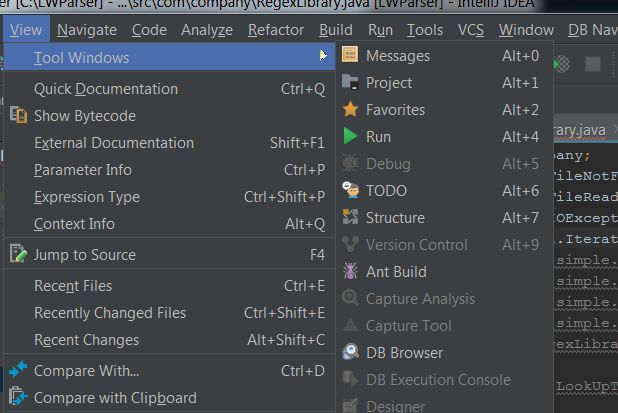Click the Messages tool window icon
Viewport: 618px width, 413px height.
350,56
